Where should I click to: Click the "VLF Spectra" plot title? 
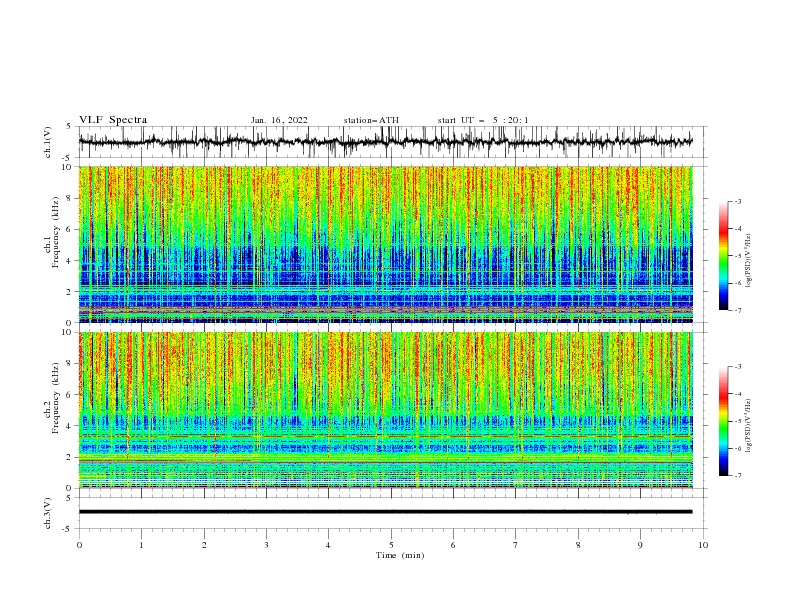113,120
